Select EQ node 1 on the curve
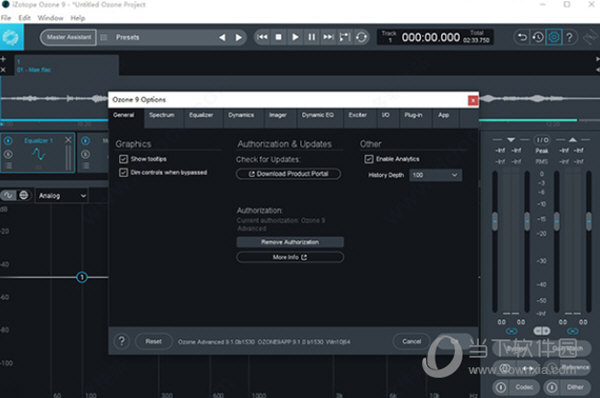 [82, 277]
